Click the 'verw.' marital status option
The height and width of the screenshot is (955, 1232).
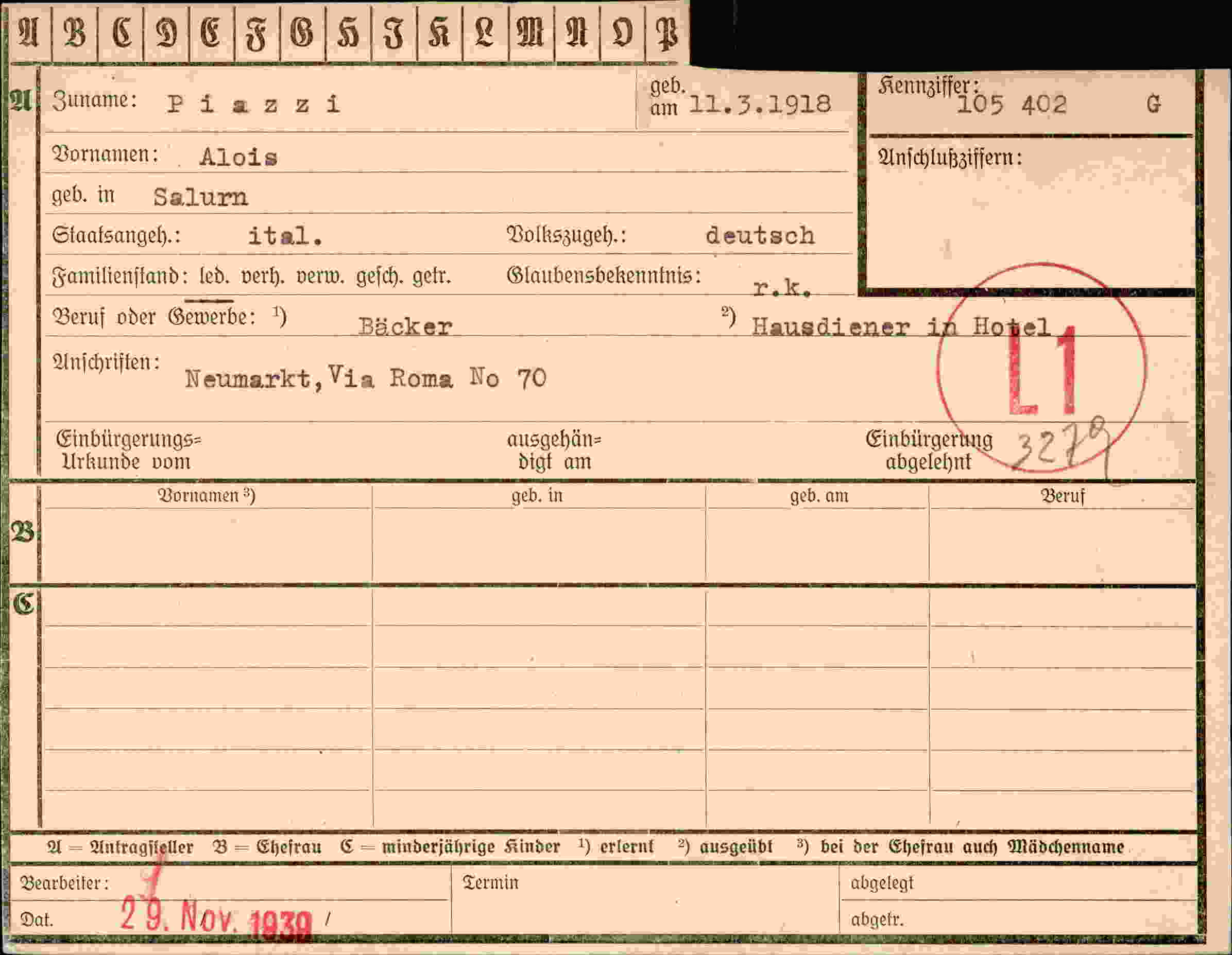[x=320, y=277]
